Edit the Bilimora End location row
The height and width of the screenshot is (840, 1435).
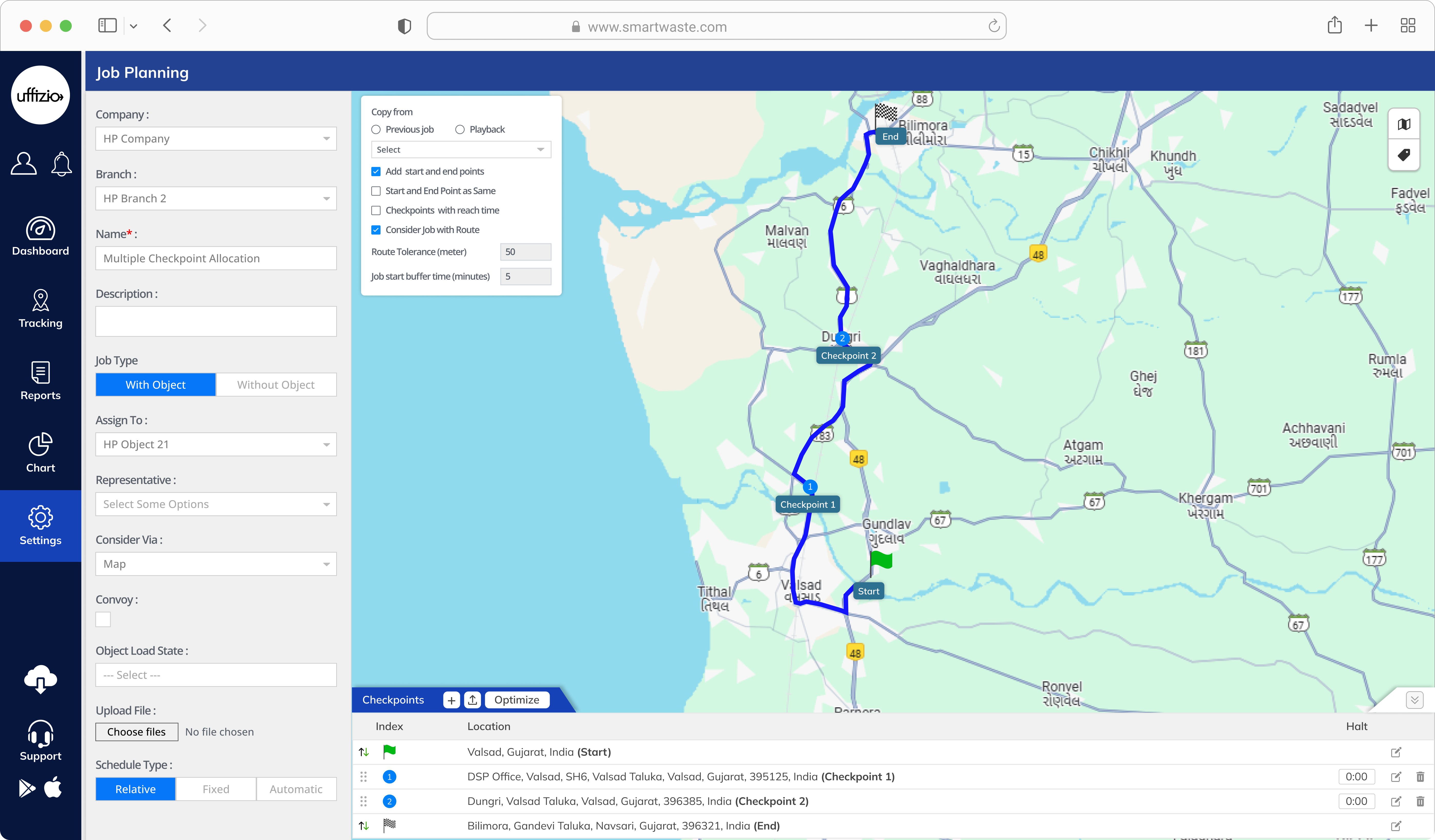coord(1396,826)
